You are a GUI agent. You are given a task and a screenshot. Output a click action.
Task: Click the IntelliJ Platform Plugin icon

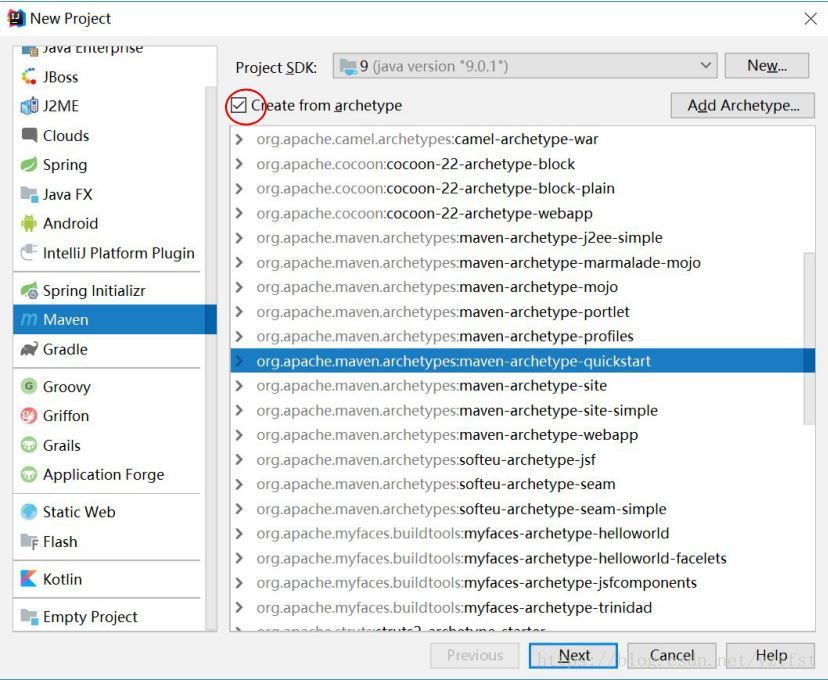29,252
